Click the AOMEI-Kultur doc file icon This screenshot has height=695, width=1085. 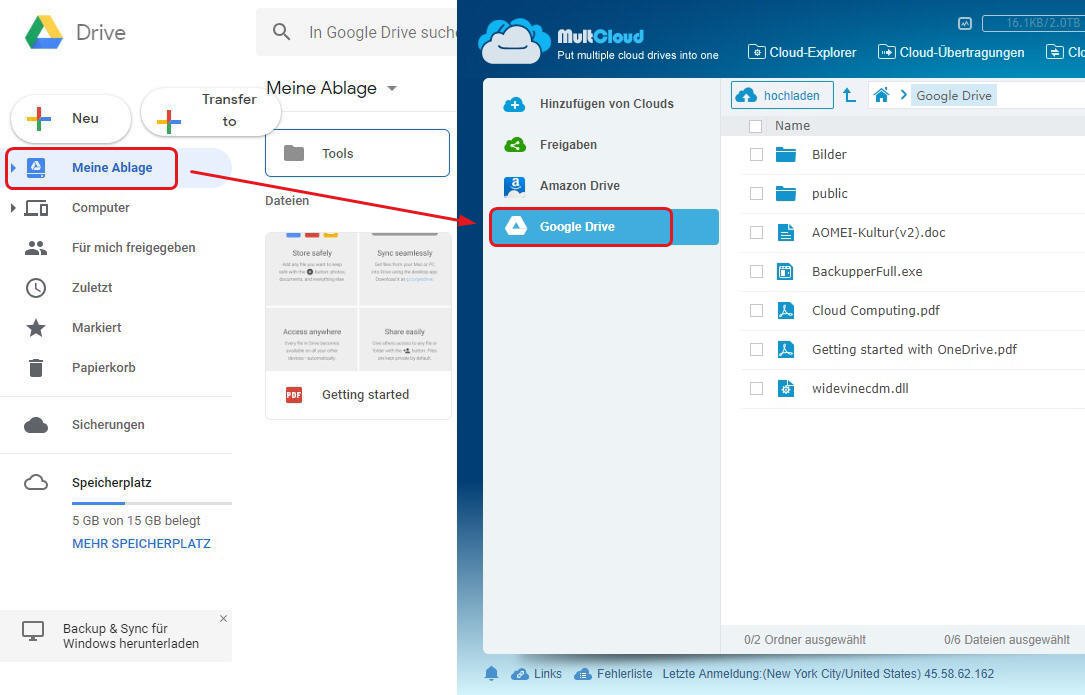(785, 233)
